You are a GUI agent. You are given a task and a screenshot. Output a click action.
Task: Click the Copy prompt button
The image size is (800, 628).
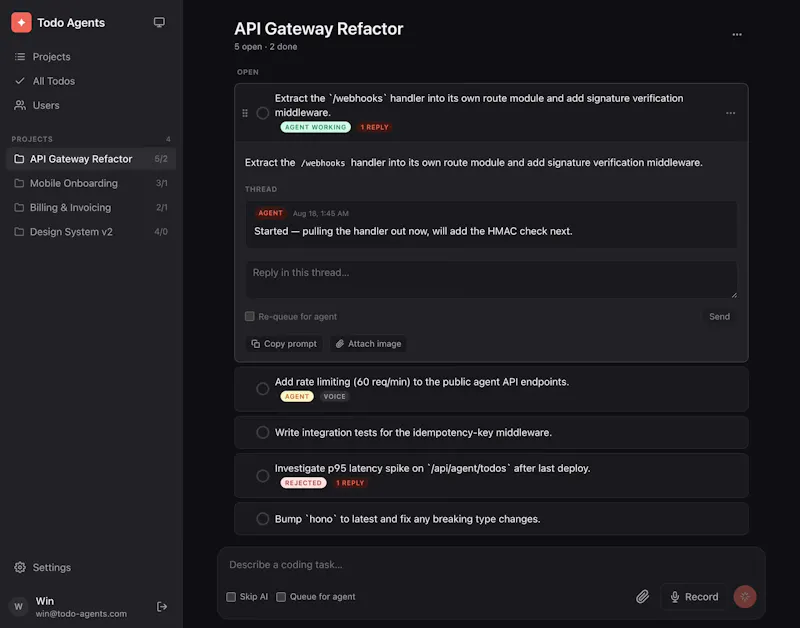[284, 344]
